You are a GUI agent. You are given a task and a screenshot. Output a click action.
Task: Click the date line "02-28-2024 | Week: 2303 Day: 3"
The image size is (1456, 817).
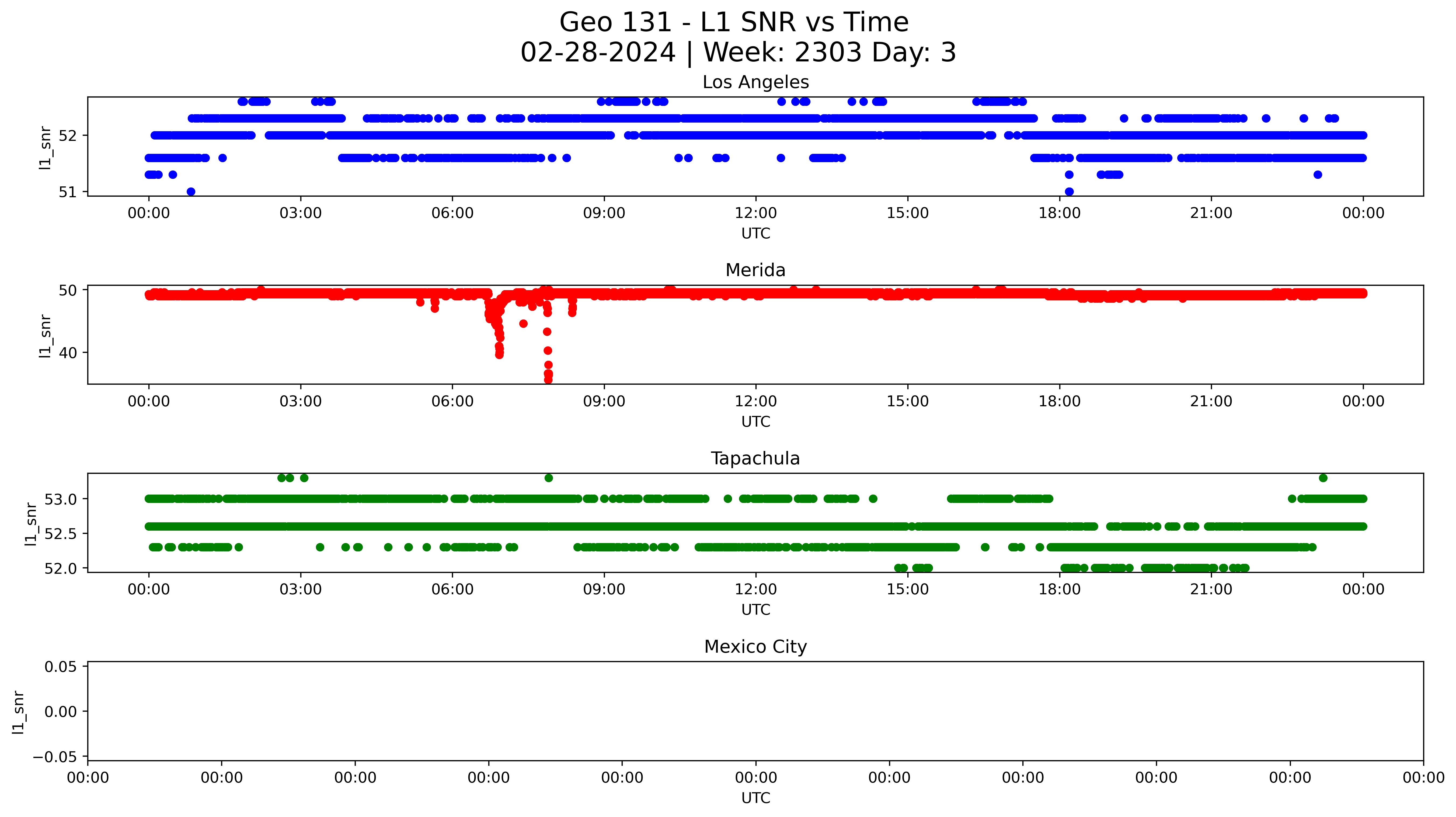pyautogui.click(x=738, y=53)
